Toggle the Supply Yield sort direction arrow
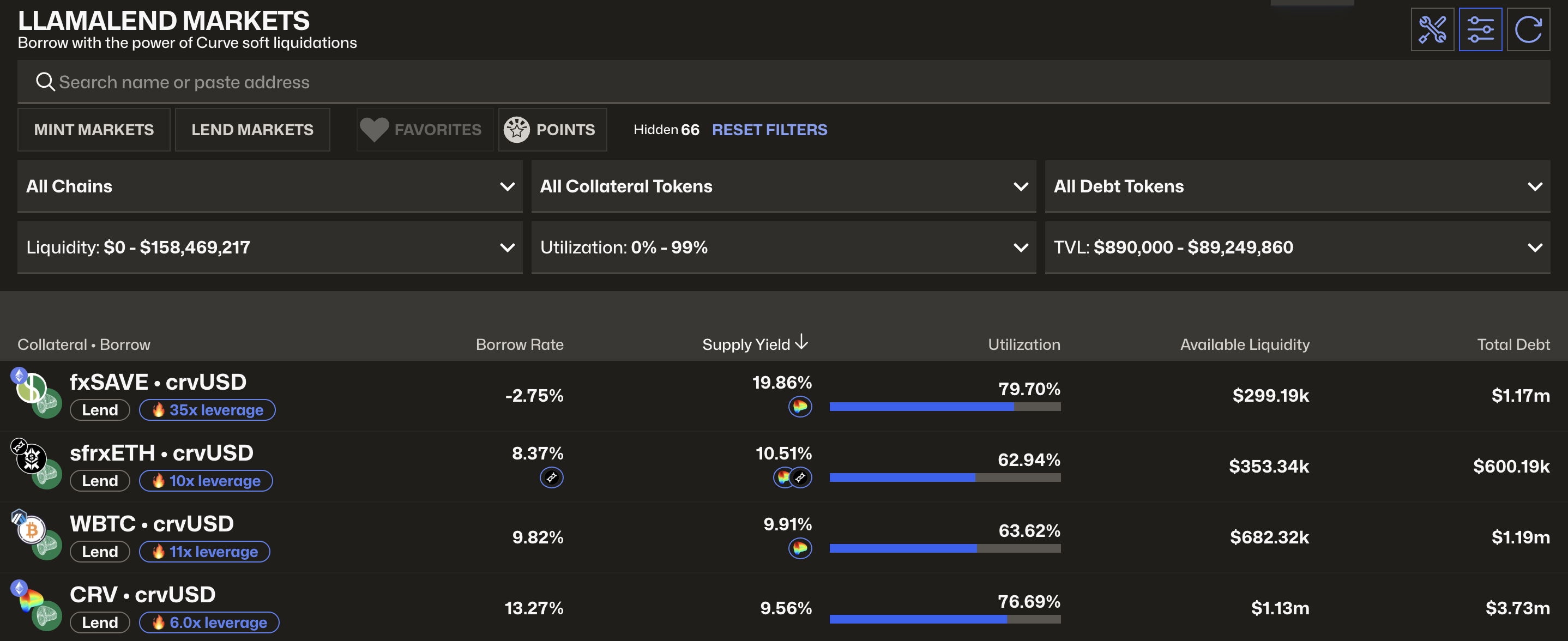 point(801,343)
